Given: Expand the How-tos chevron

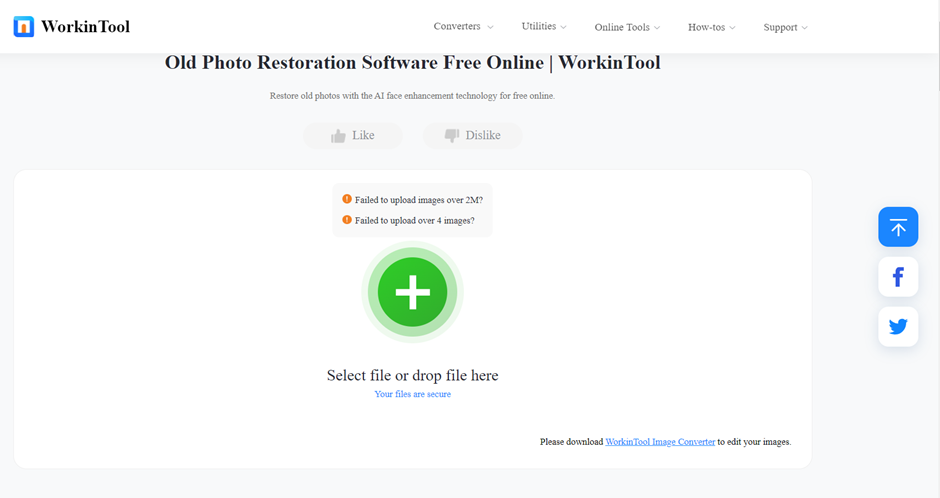Looking at the screenshot, I should point(733,28).
